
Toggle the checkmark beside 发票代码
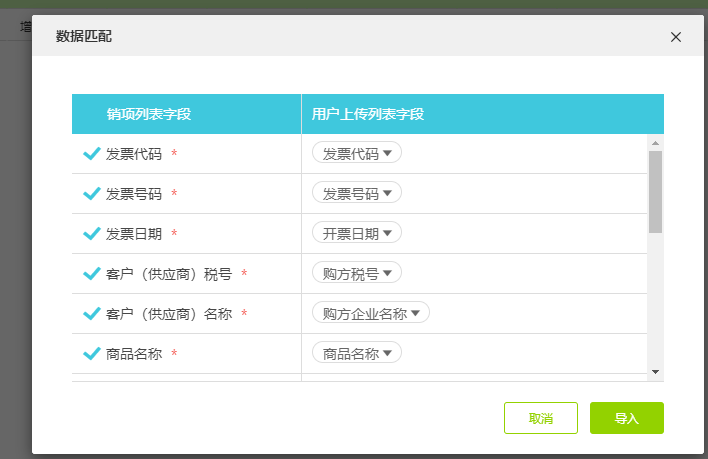(92, 153)
